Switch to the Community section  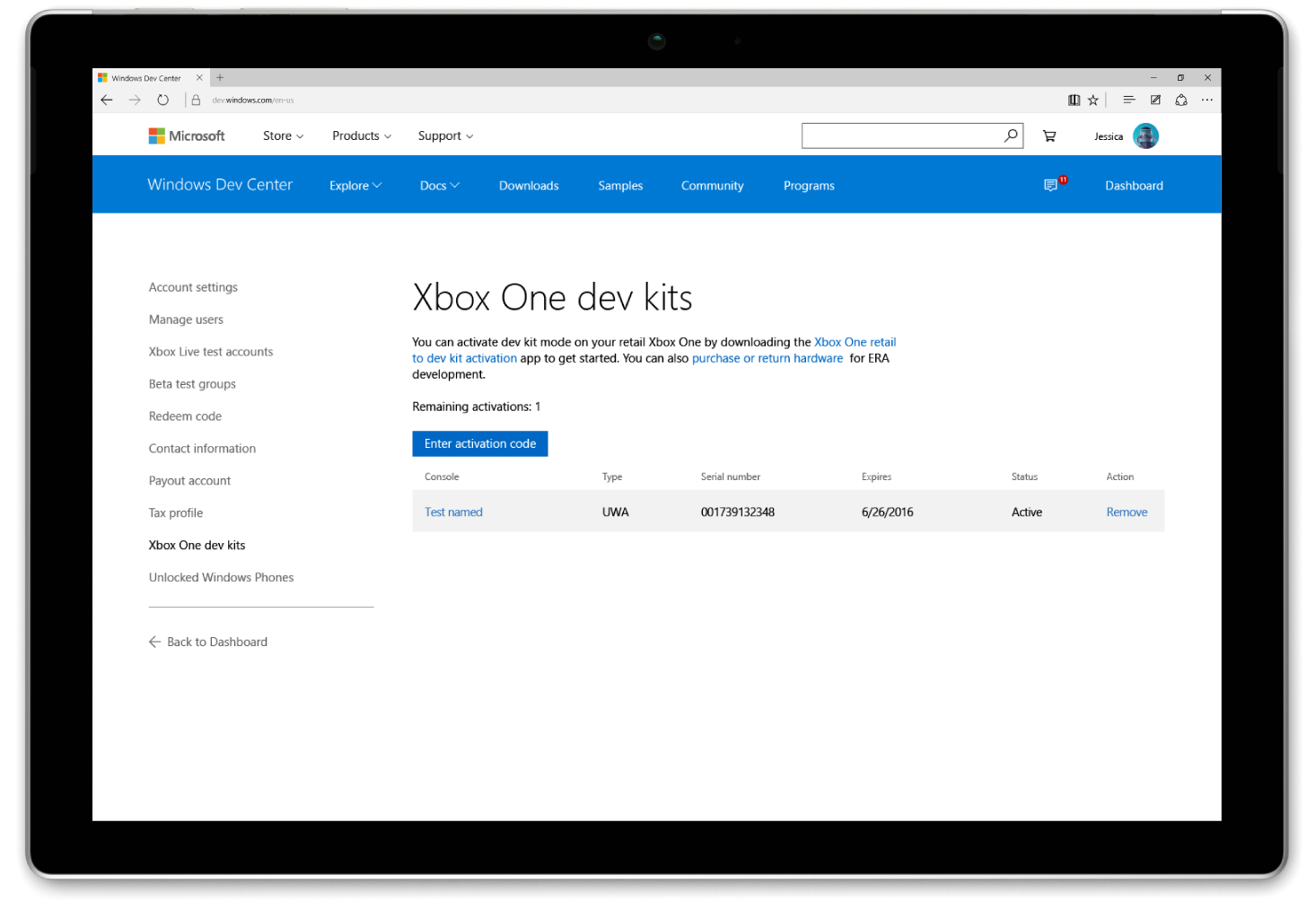712,185
